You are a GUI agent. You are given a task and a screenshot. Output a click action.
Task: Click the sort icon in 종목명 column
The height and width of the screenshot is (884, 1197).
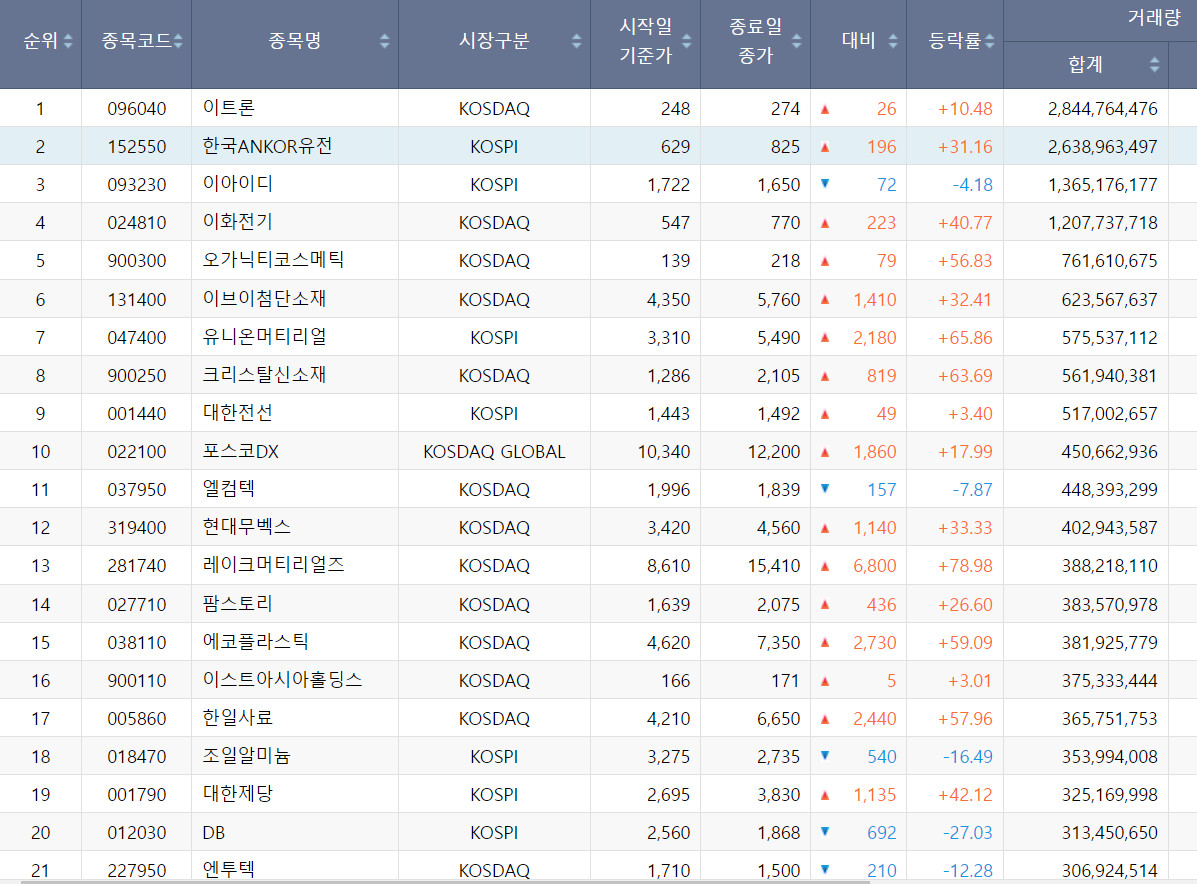[385, 41]
